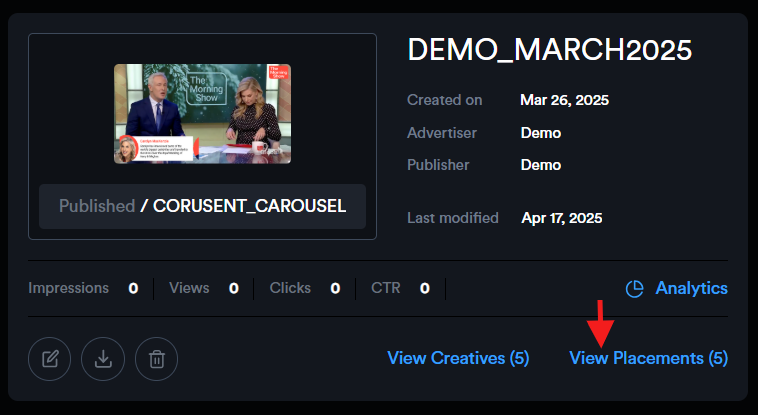Click the Advertiser value Demo
758x415 pixels.
tap(540, 133)
